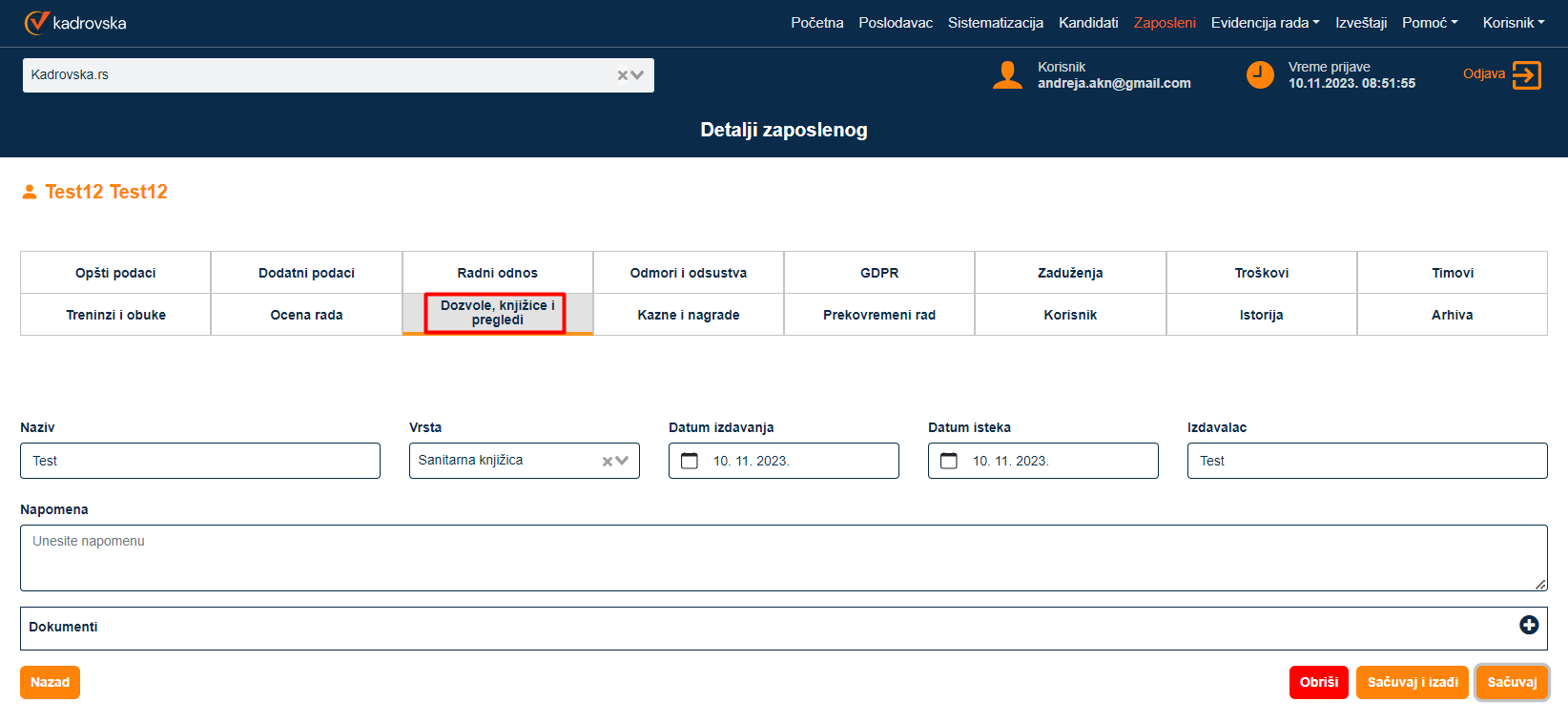Open the Kazne i nagrade tab
This screenshot has height=723, width=1568.
[688, 315]
